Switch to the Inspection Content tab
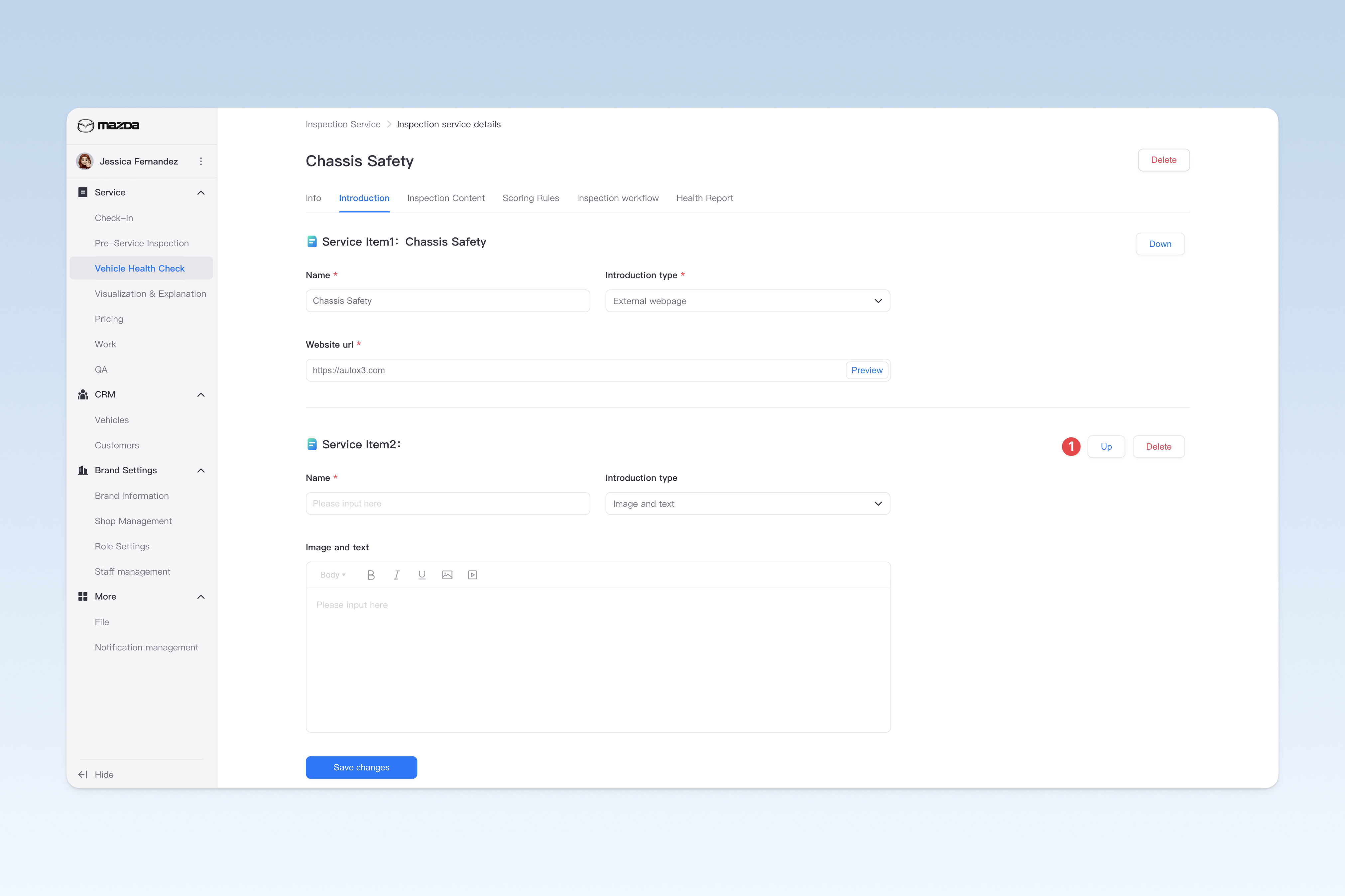 tap(446, 198)
